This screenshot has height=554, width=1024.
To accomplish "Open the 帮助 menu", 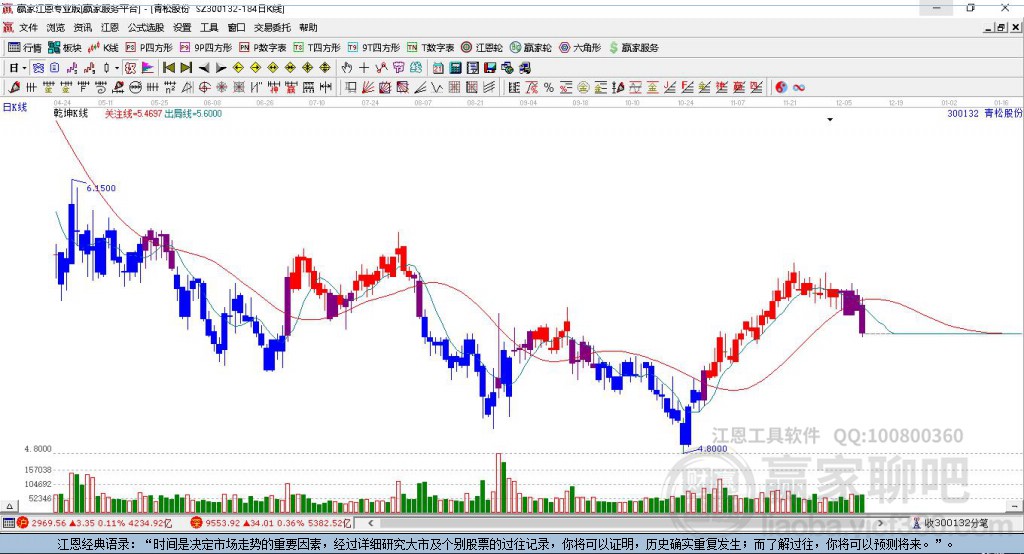I will (x=308, y=27).
